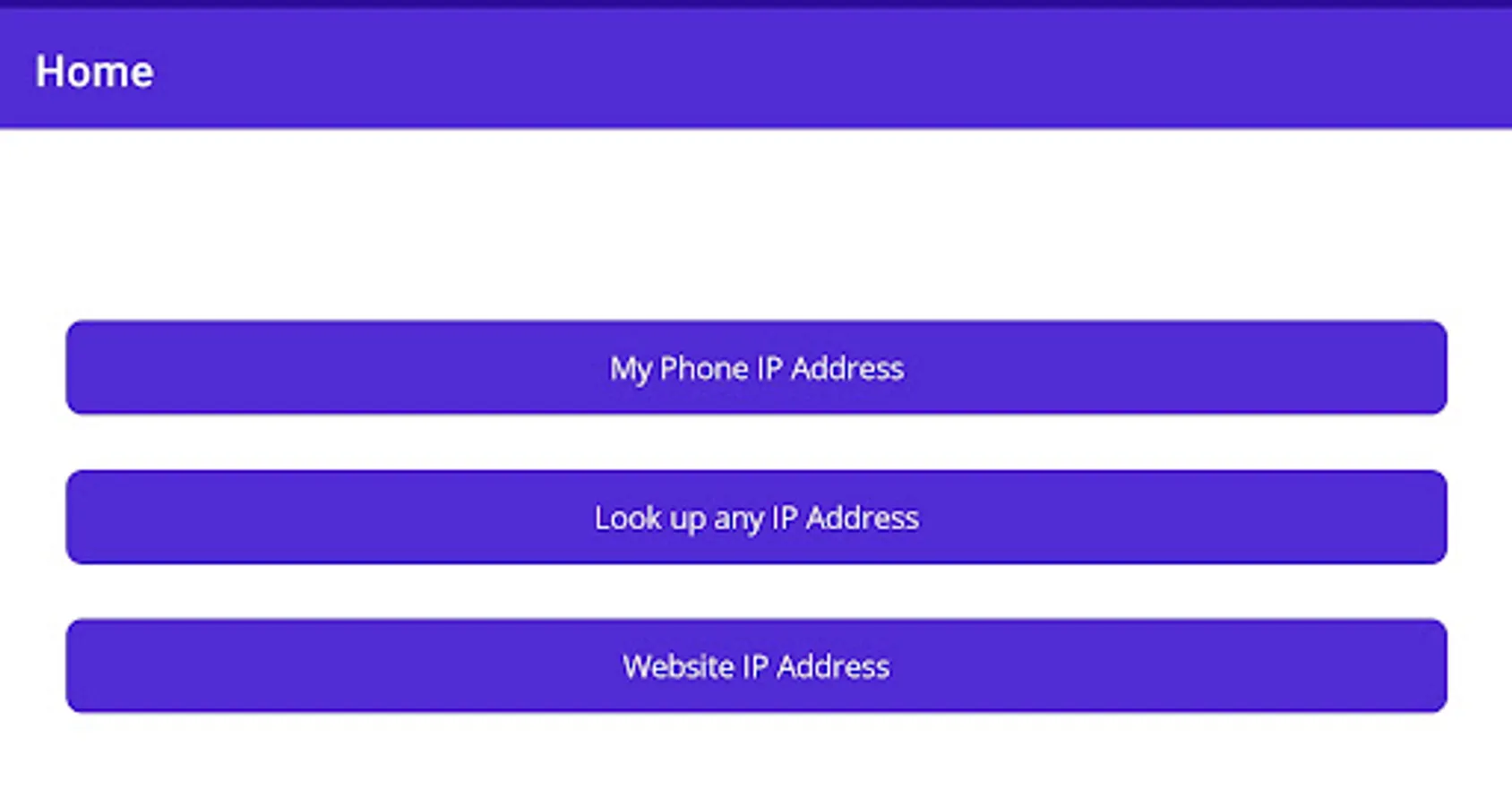Click the Home title in header
The width and height of the screenshot is (1512, 806).
pos(94,72)
